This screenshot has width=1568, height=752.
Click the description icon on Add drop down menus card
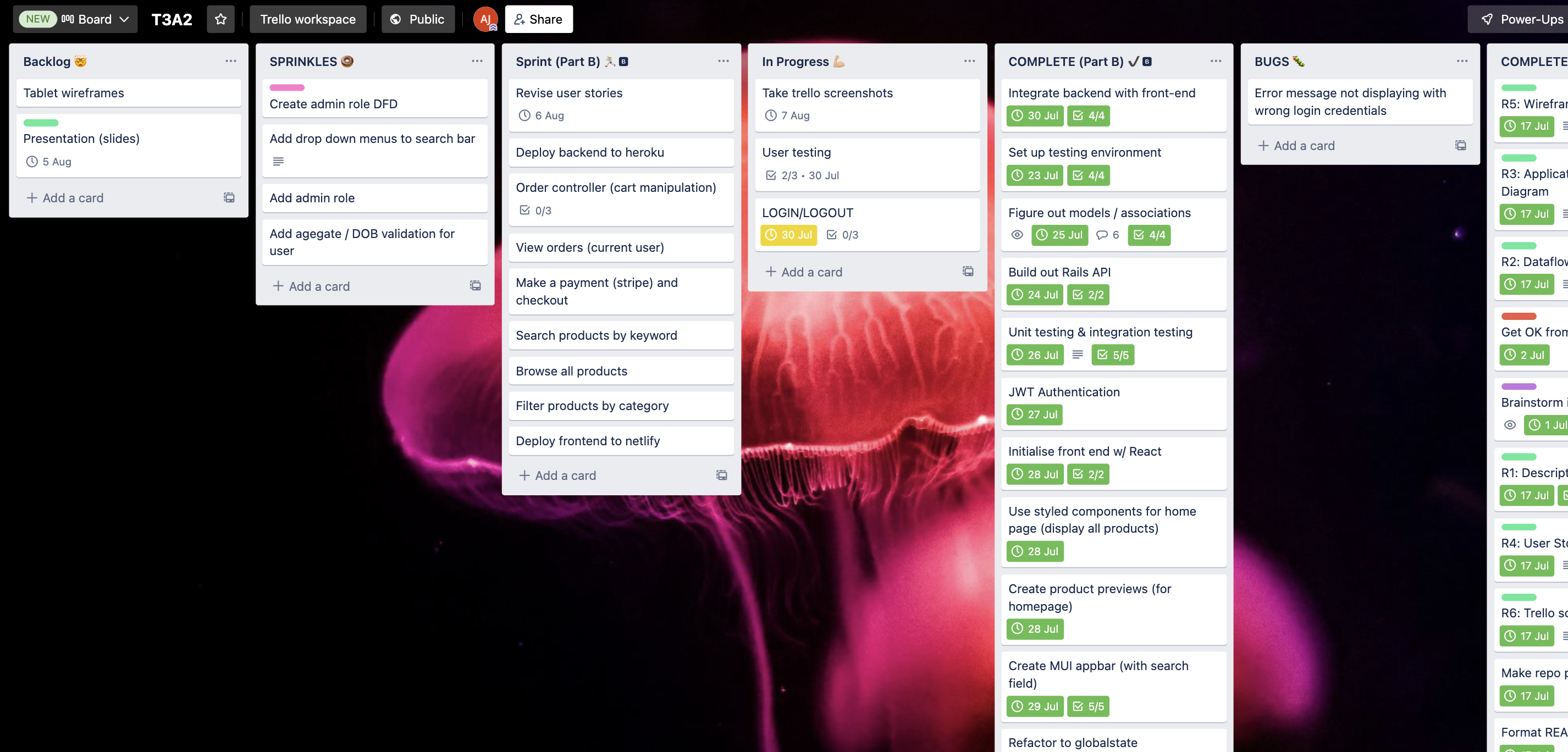pyautogui.click(x=277, y=161)
